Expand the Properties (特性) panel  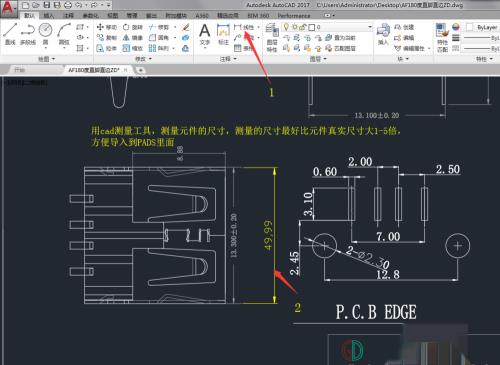[x=484, y=59]
